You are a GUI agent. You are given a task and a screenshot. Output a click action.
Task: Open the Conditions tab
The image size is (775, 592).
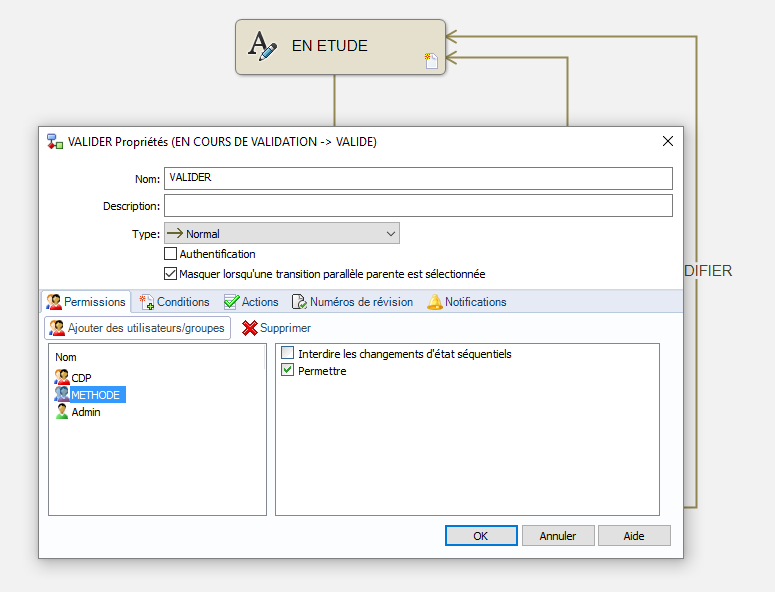174,302
